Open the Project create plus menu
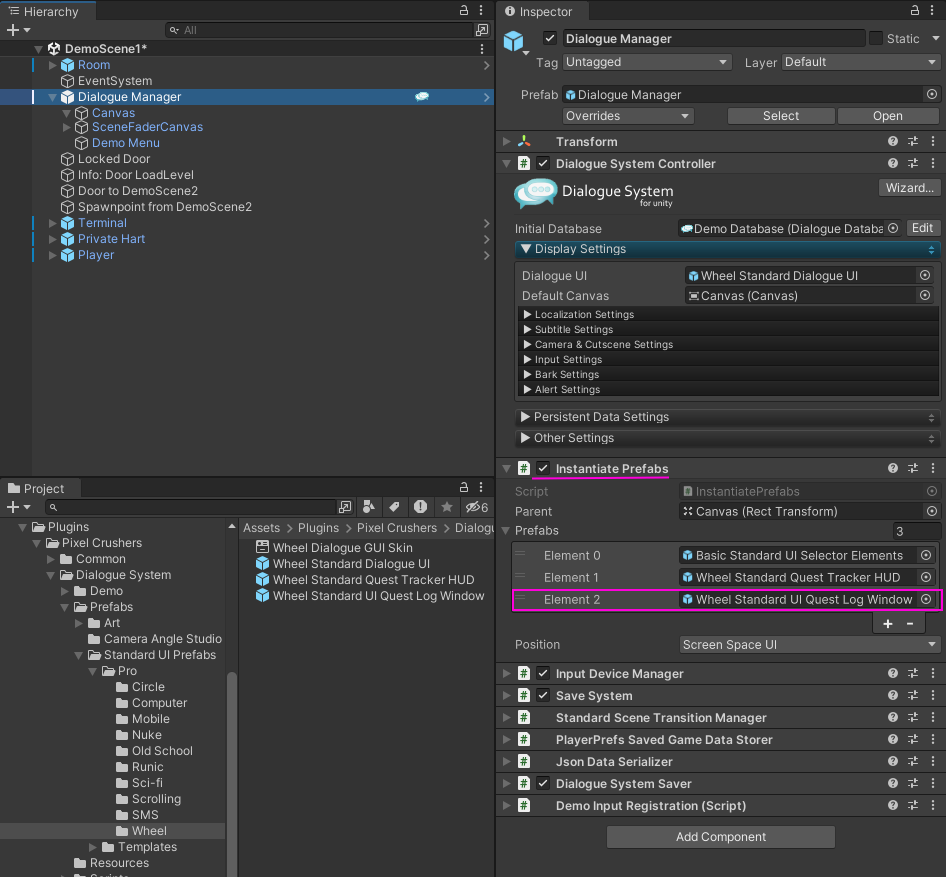The width and height of the screenshot is (946, 877). [17, 507]
